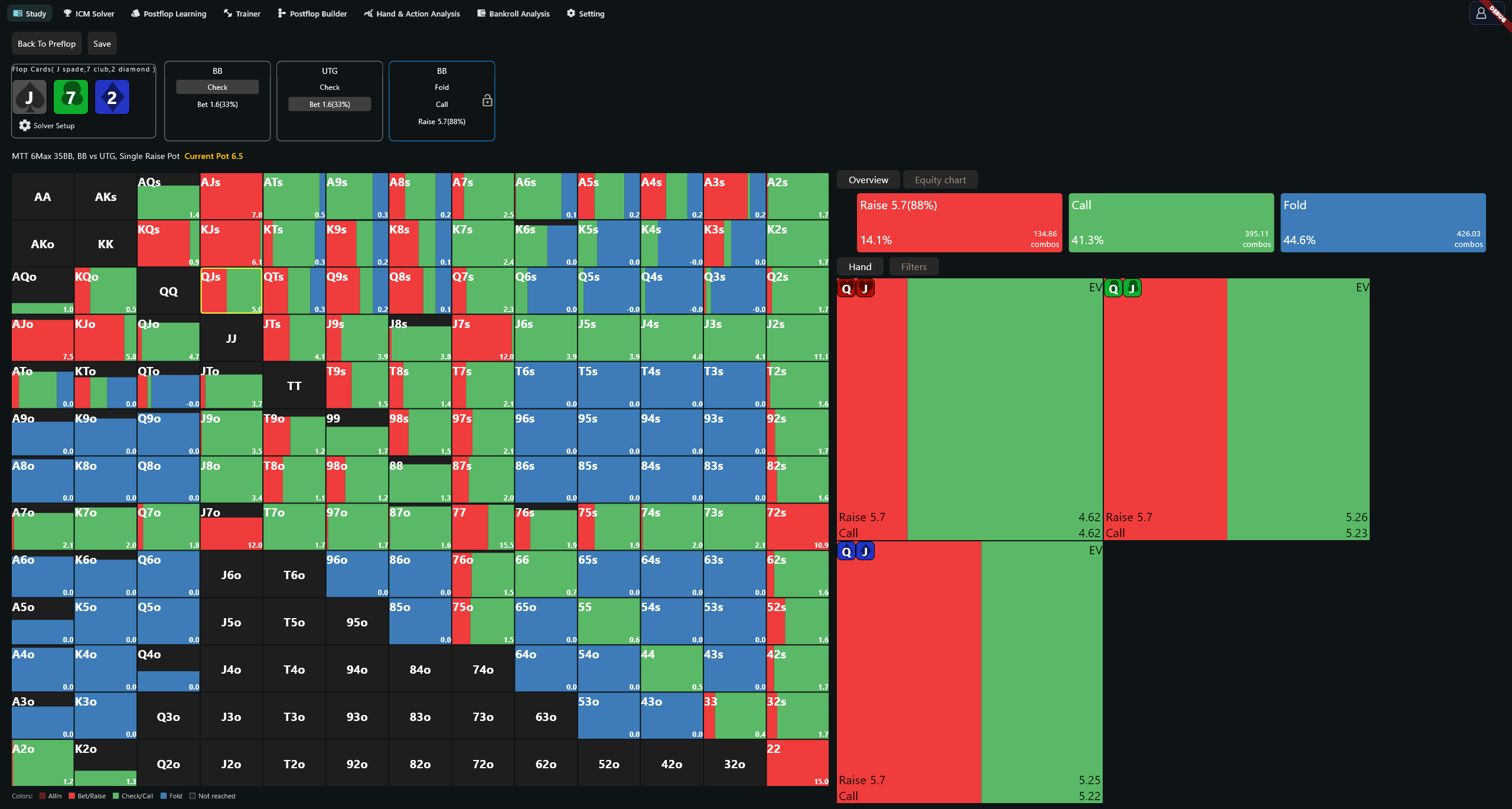The height and width of the screenshot is (809, 1512).
Task: Go to Postflop Learning
Action: pyautogui.click(x=169, y=14)
